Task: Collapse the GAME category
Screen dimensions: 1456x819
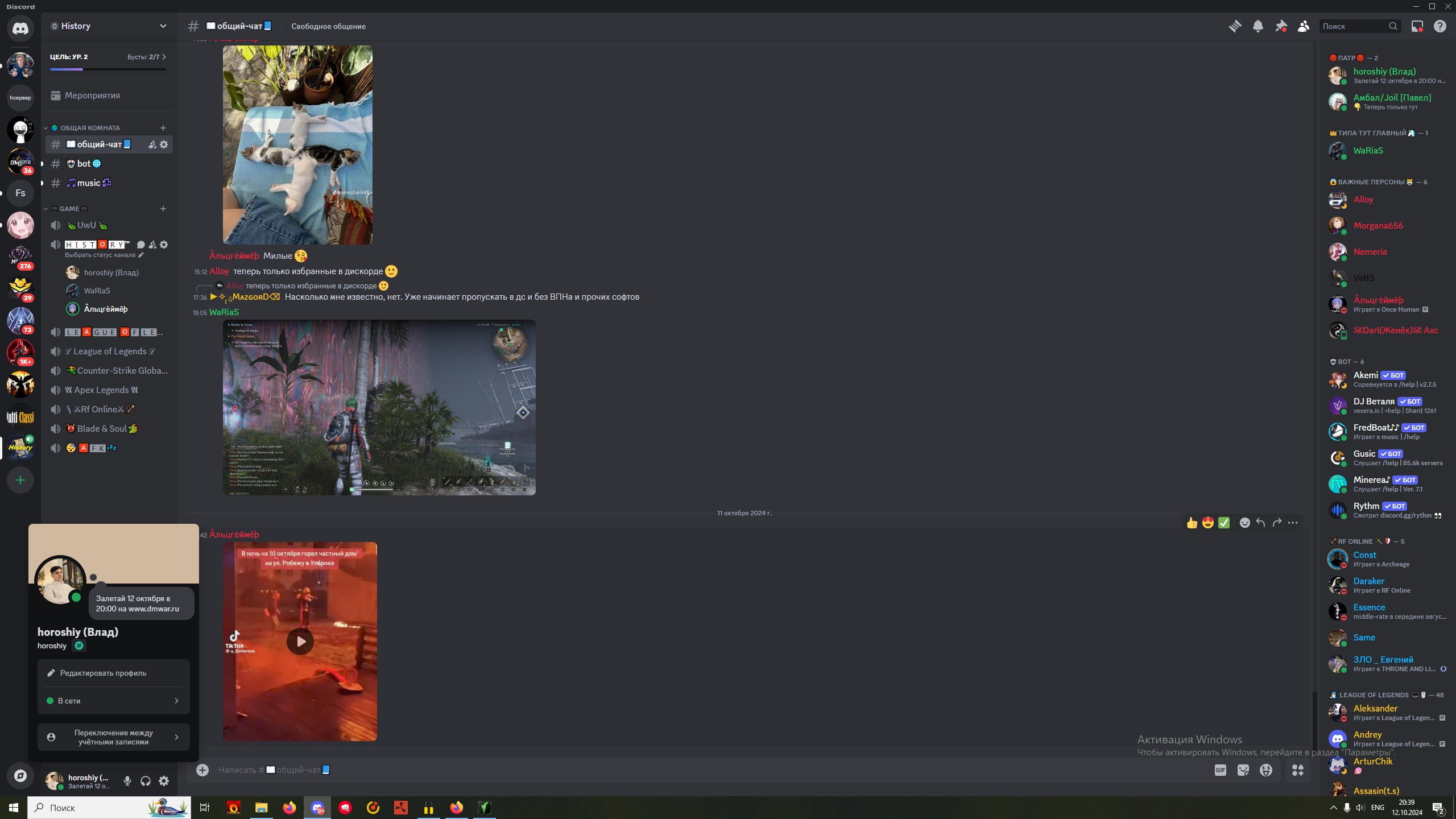Action: [66, 209]
